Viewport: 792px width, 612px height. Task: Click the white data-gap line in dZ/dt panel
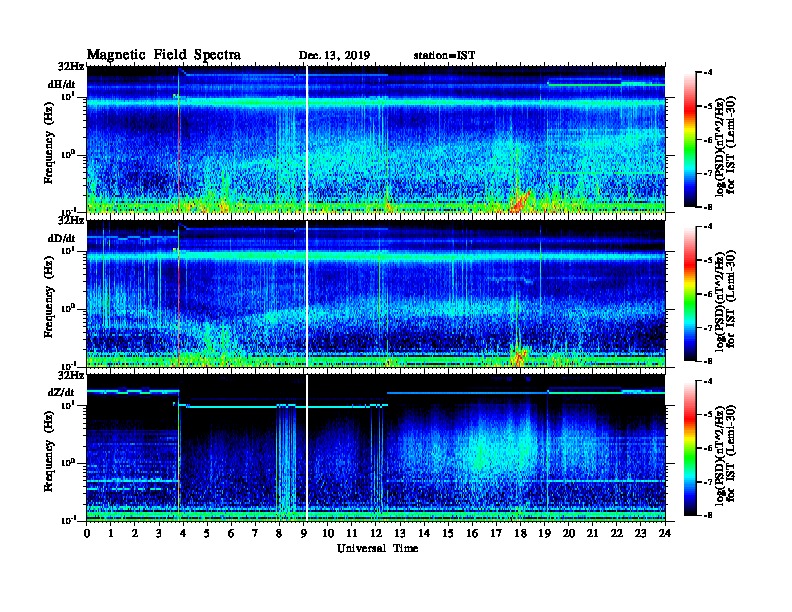coord(307,448)
